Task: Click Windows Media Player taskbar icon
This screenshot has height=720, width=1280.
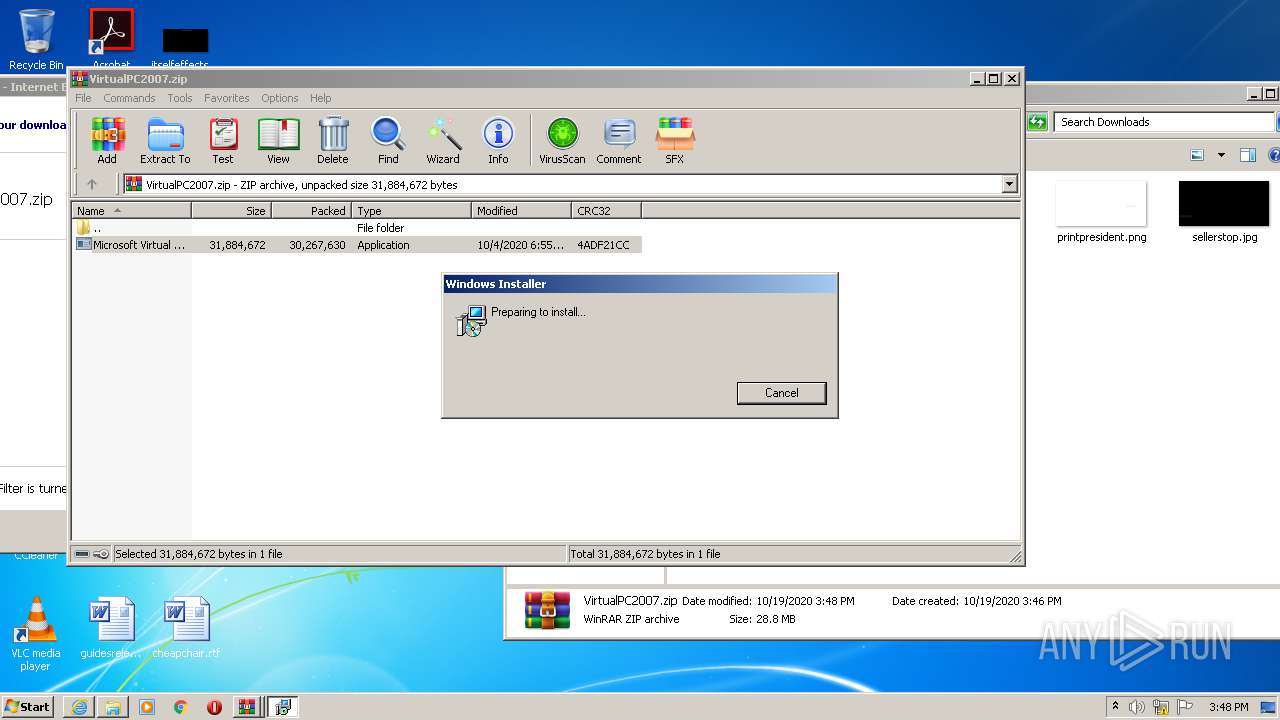Action: pos(147,707)
